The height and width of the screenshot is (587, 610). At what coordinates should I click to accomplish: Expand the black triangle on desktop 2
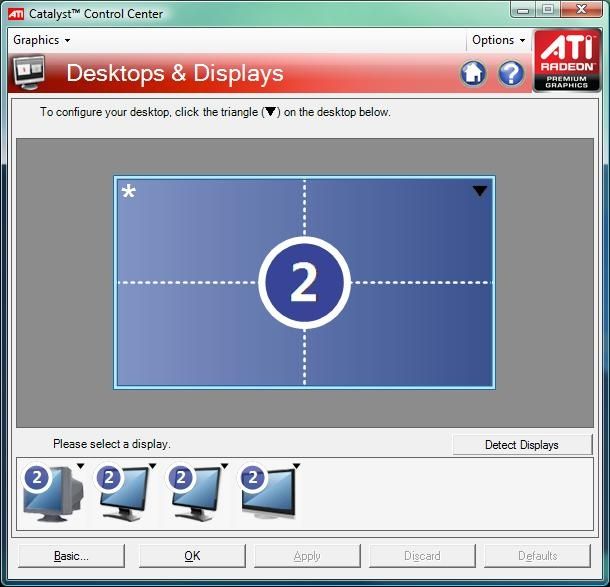click(x=480, y=191)
